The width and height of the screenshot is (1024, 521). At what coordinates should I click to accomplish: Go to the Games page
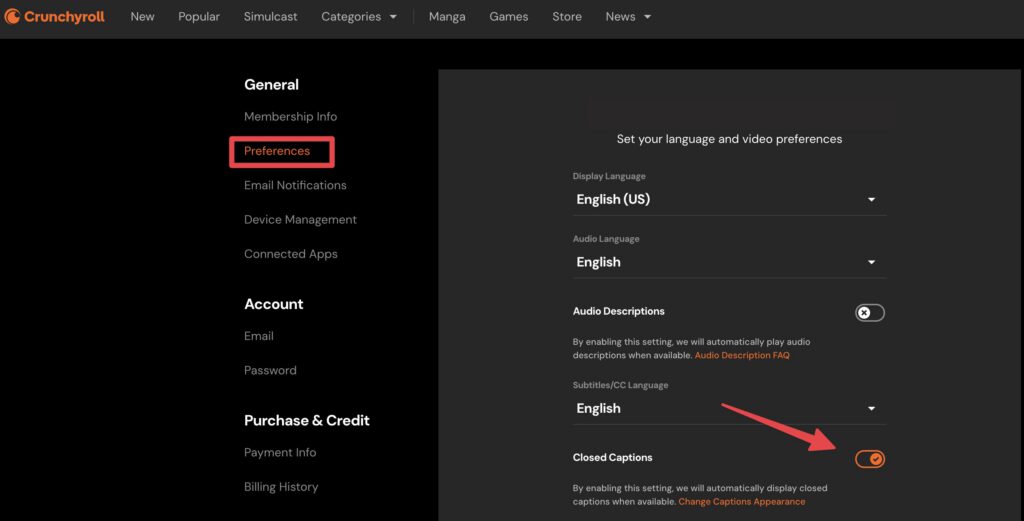[x=509, y=16]
